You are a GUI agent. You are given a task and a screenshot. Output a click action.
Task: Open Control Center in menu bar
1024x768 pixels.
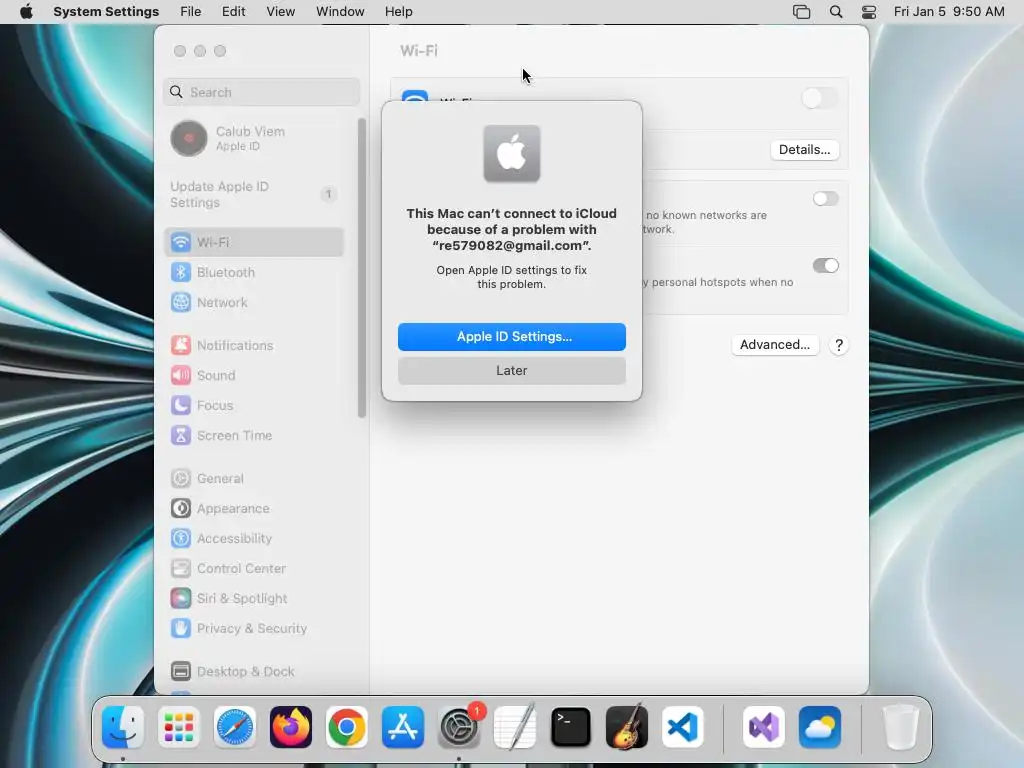[x=869, y=12]
